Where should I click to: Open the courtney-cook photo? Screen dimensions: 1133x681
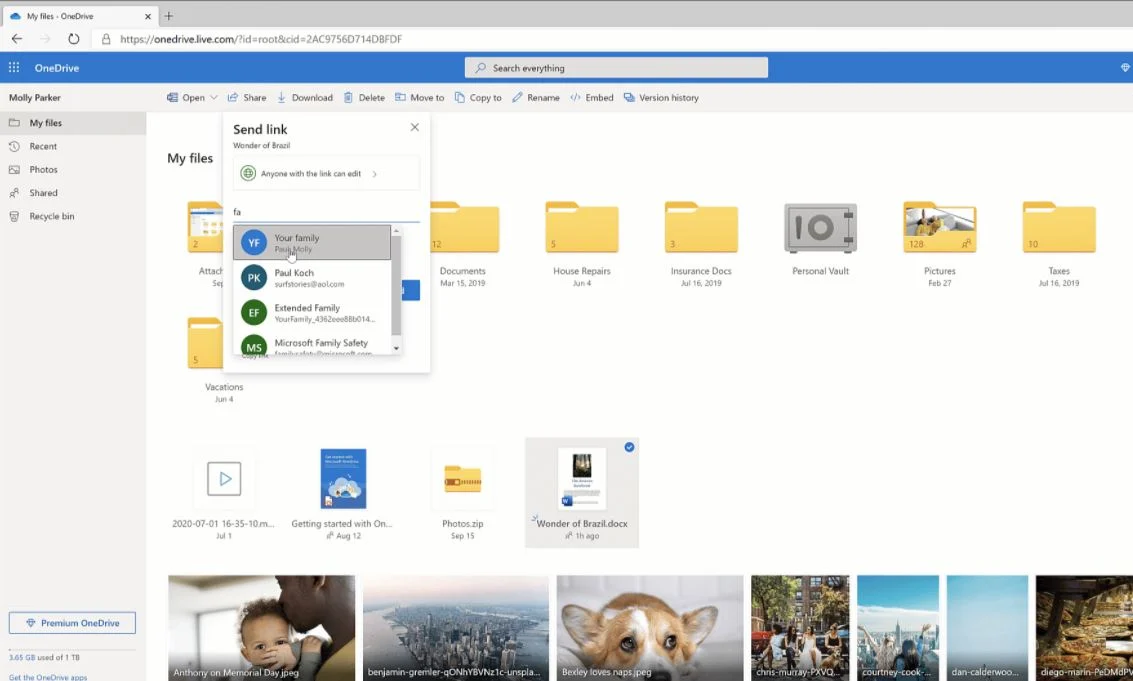point(898,628)
